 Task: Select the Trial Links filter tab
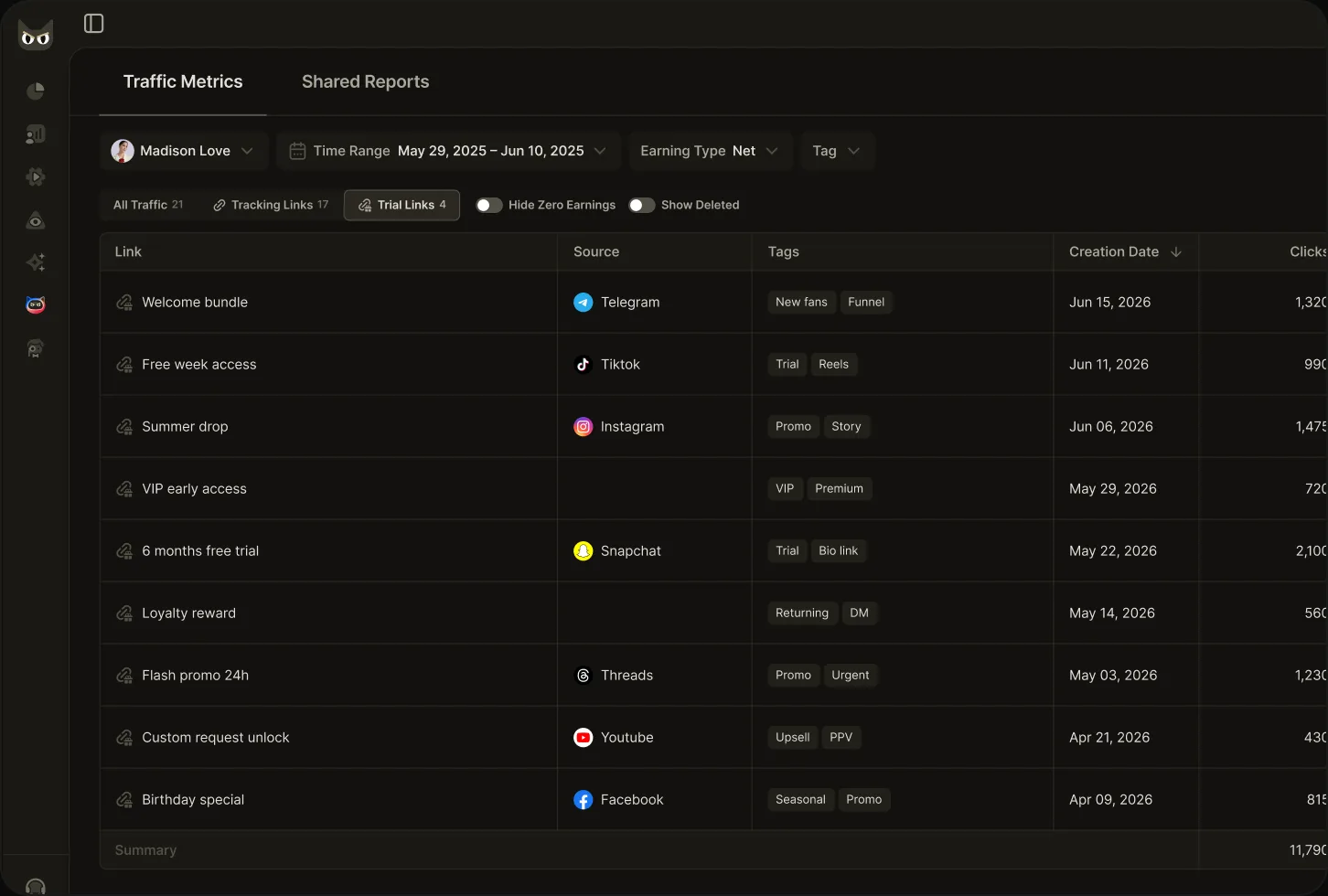coord(402,205)
